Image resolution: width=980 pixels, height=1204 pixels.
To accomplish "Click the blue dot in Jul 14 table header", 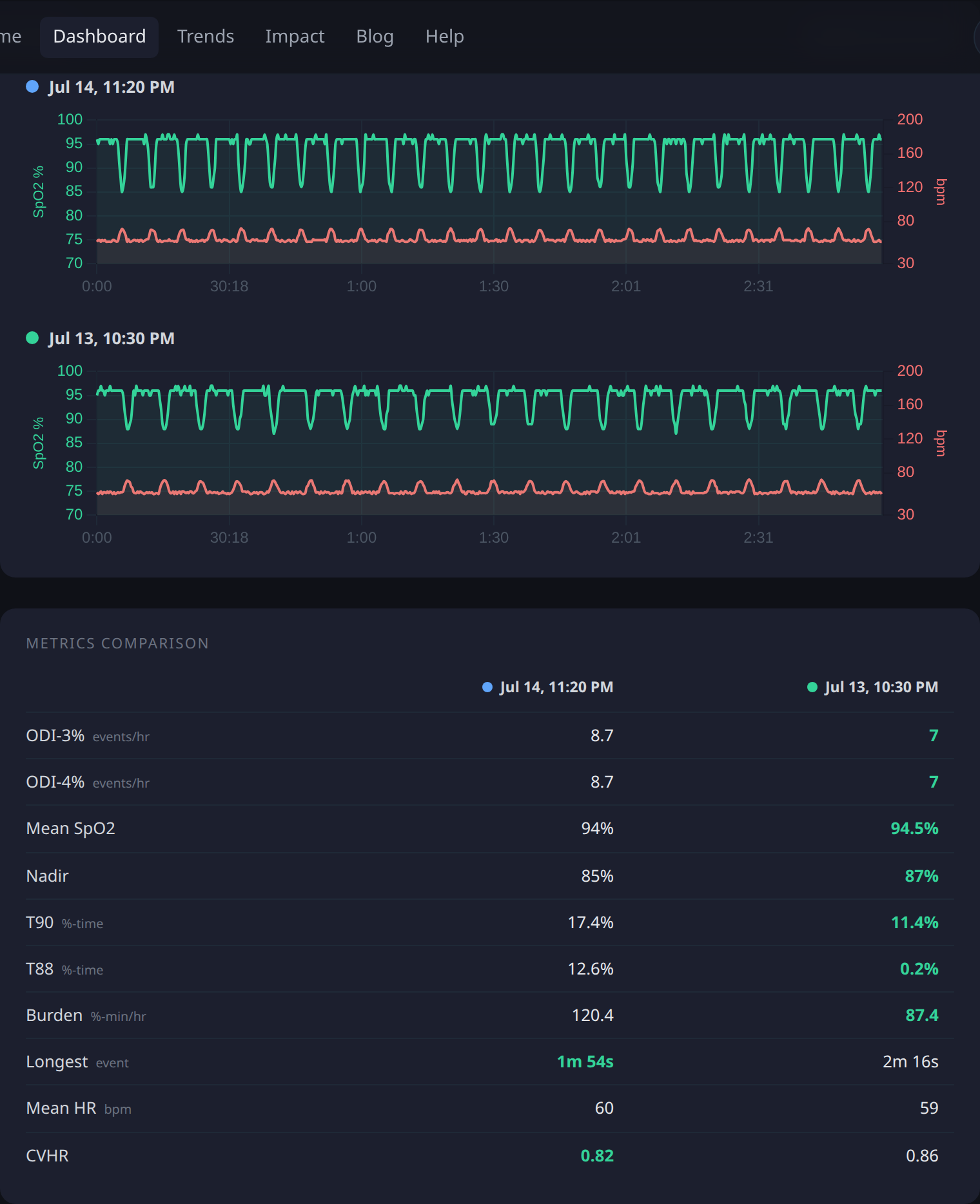I will click(487, 687).
